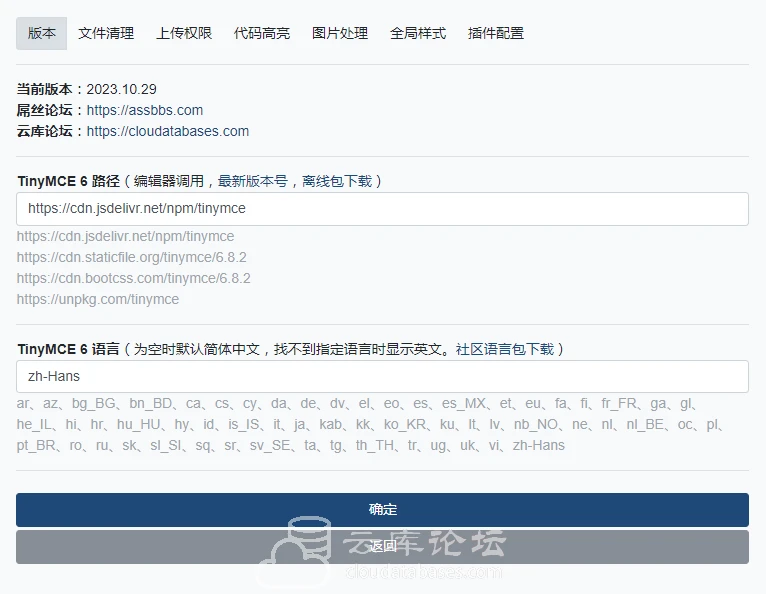Click the 屌丝论坛 label
Screen dimensions: 766x594
[x=44, y=110]
